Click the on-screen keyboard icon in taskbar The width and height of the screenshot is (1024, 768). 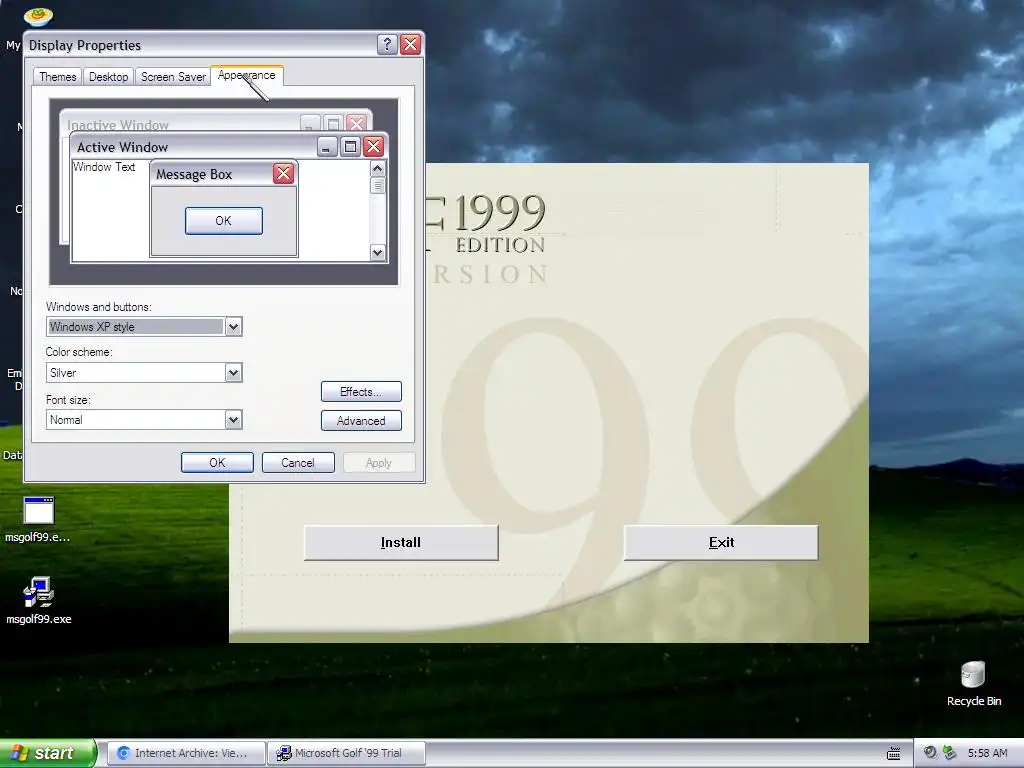point(893,754)
